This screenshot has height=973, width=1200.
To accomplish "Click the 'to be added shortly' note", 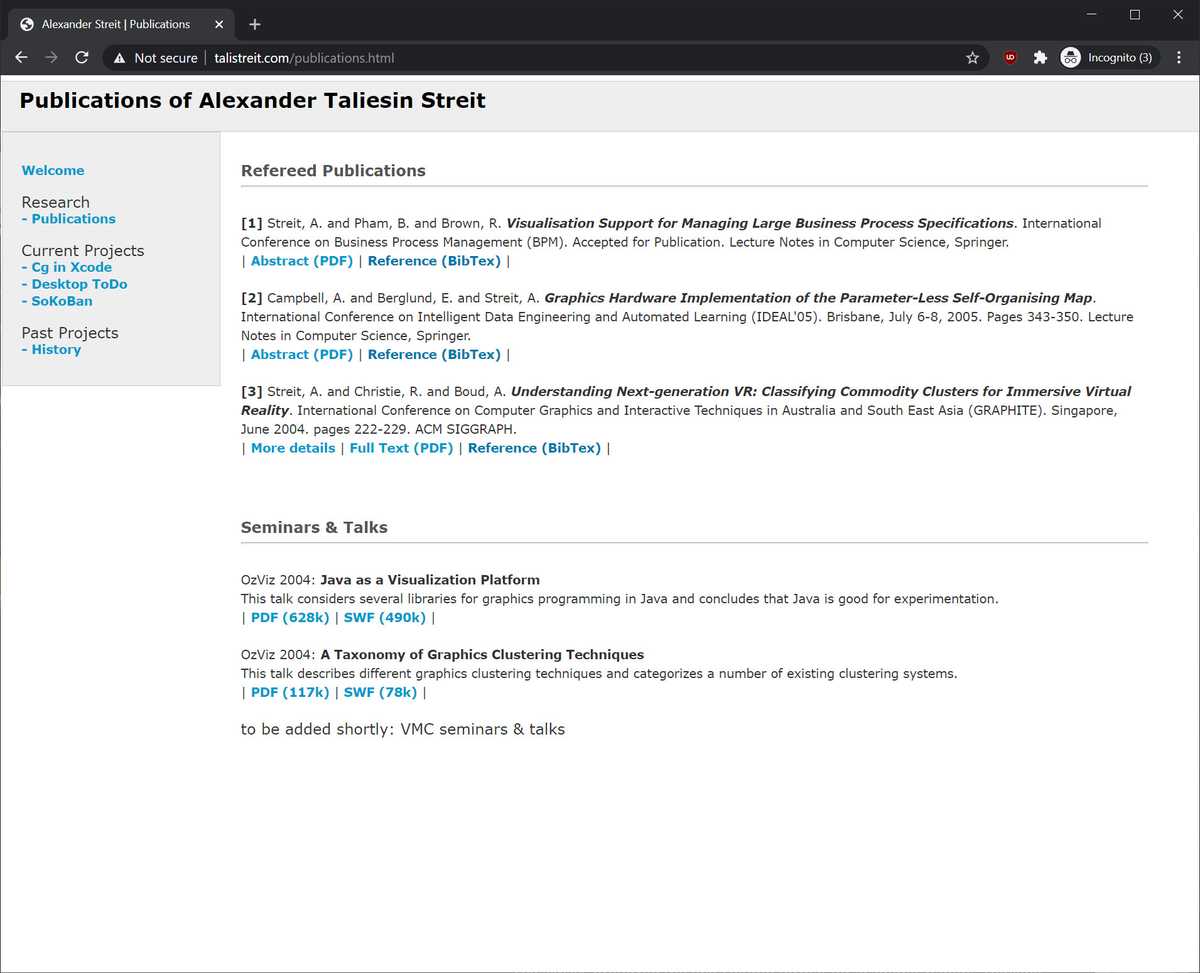I will coord(403,730).
